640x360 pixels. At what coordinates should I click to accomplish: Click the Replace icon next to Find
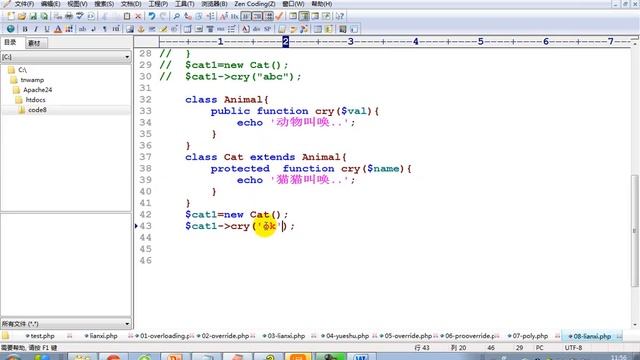[x=188, y=16]
